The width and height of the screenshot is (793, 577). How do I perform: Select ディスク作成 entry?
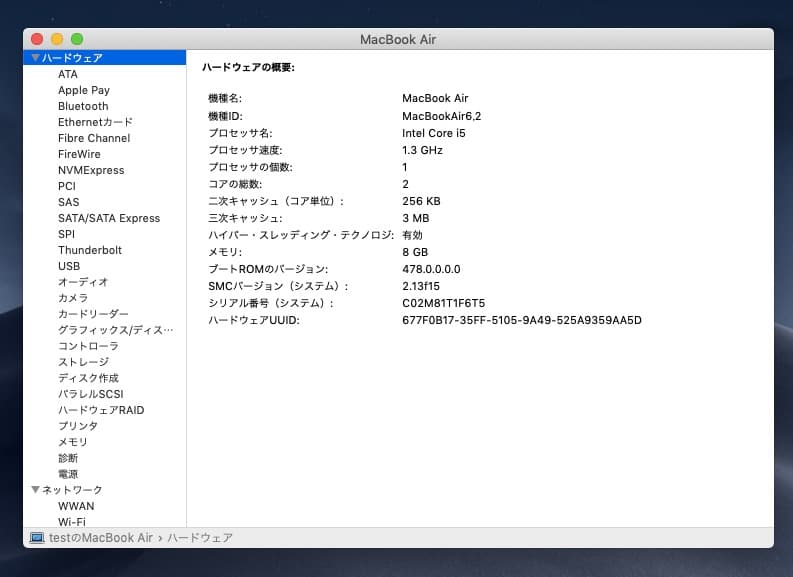88,378
